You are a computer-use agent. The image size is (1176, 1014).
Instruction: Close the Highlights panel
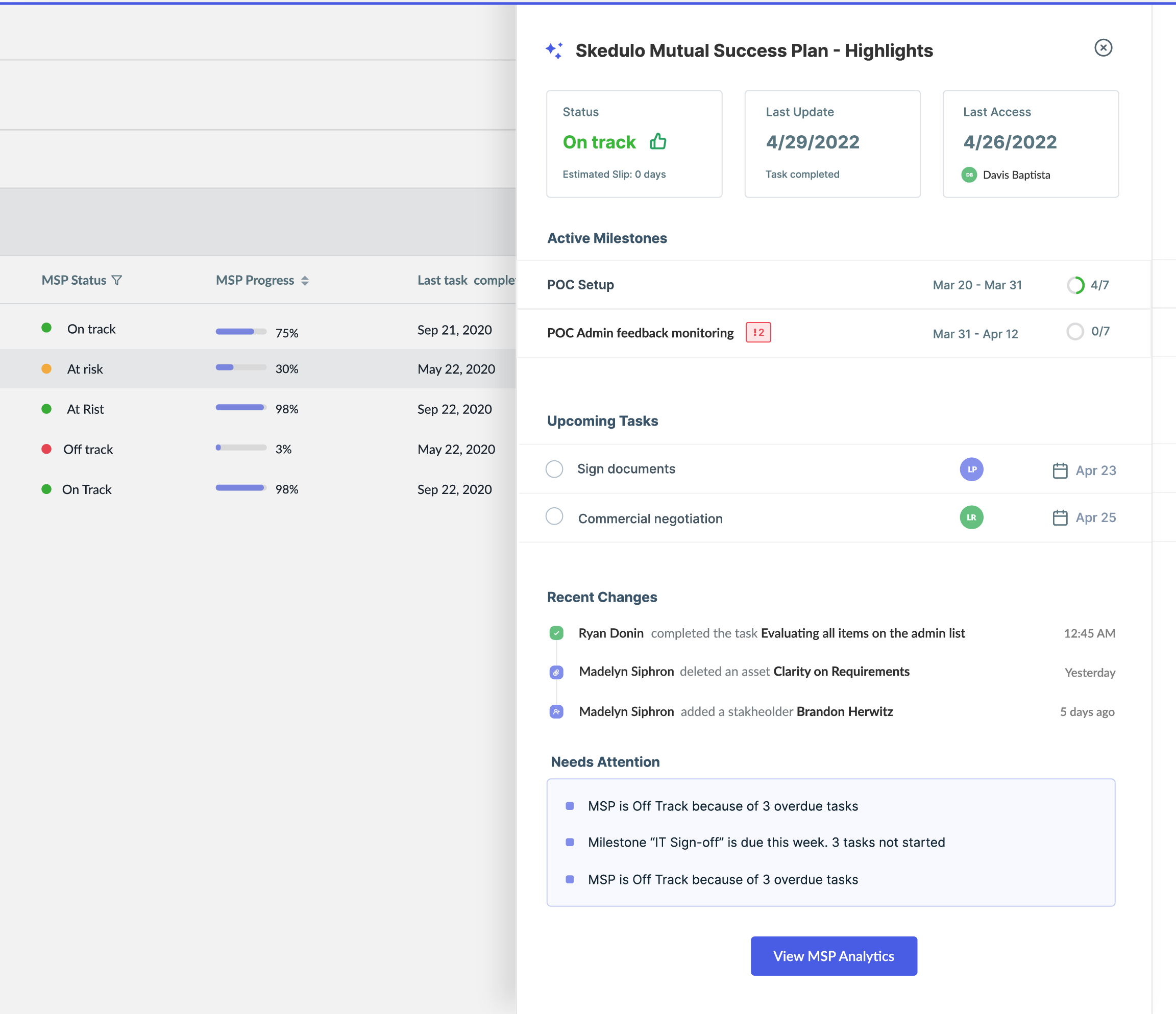(1103, 47)
